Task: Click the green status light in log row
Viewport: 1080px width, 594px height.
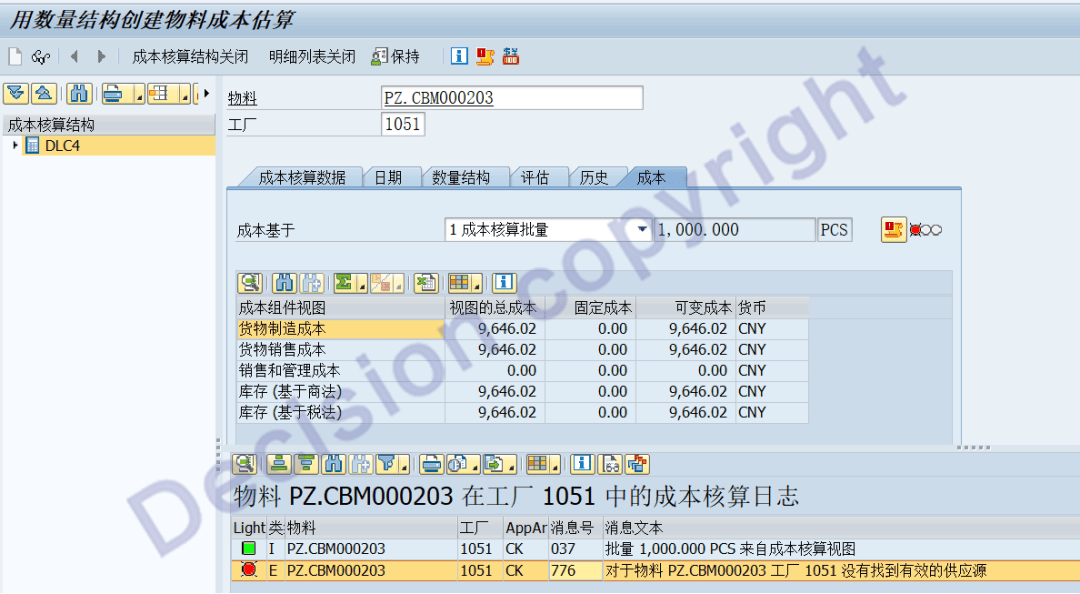Action: (248, 549)
